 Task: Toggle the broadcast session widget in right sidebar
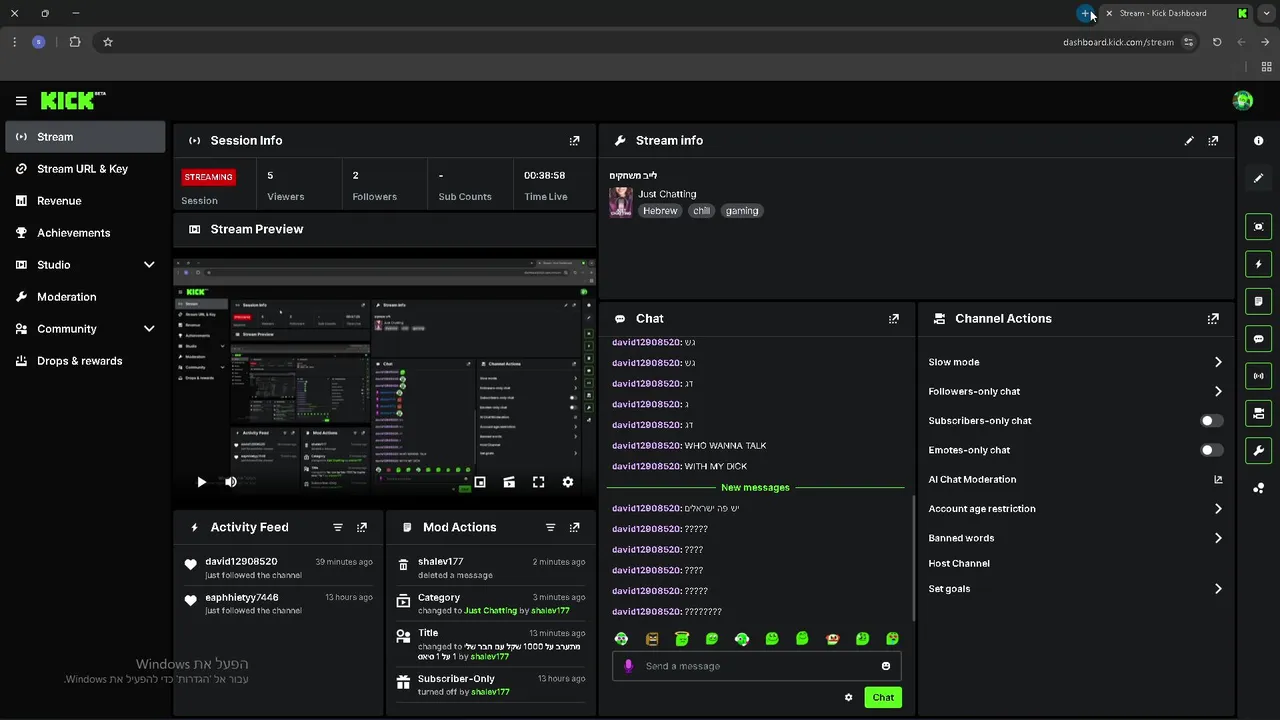(x=1259, y=376)
